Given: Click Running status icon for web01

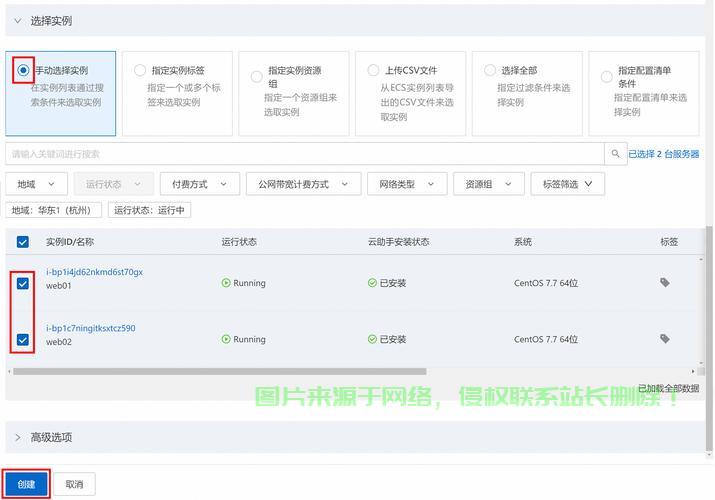Looking at the screenshot, I should click(226, 283).
